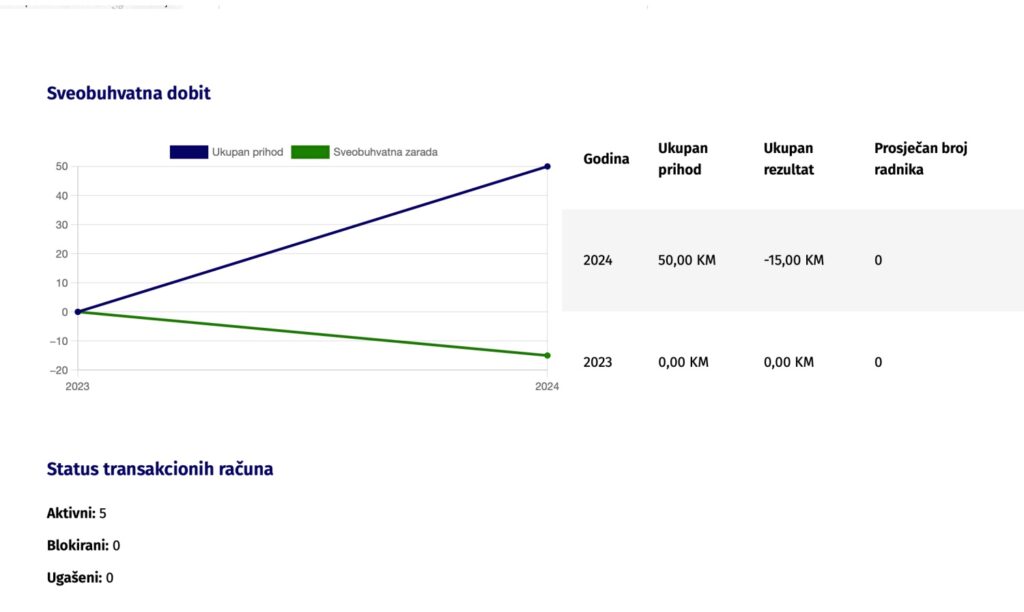Select the 2023 year cell in the table
This screenshot has width=1024, height=612.
tap(598, 362)
